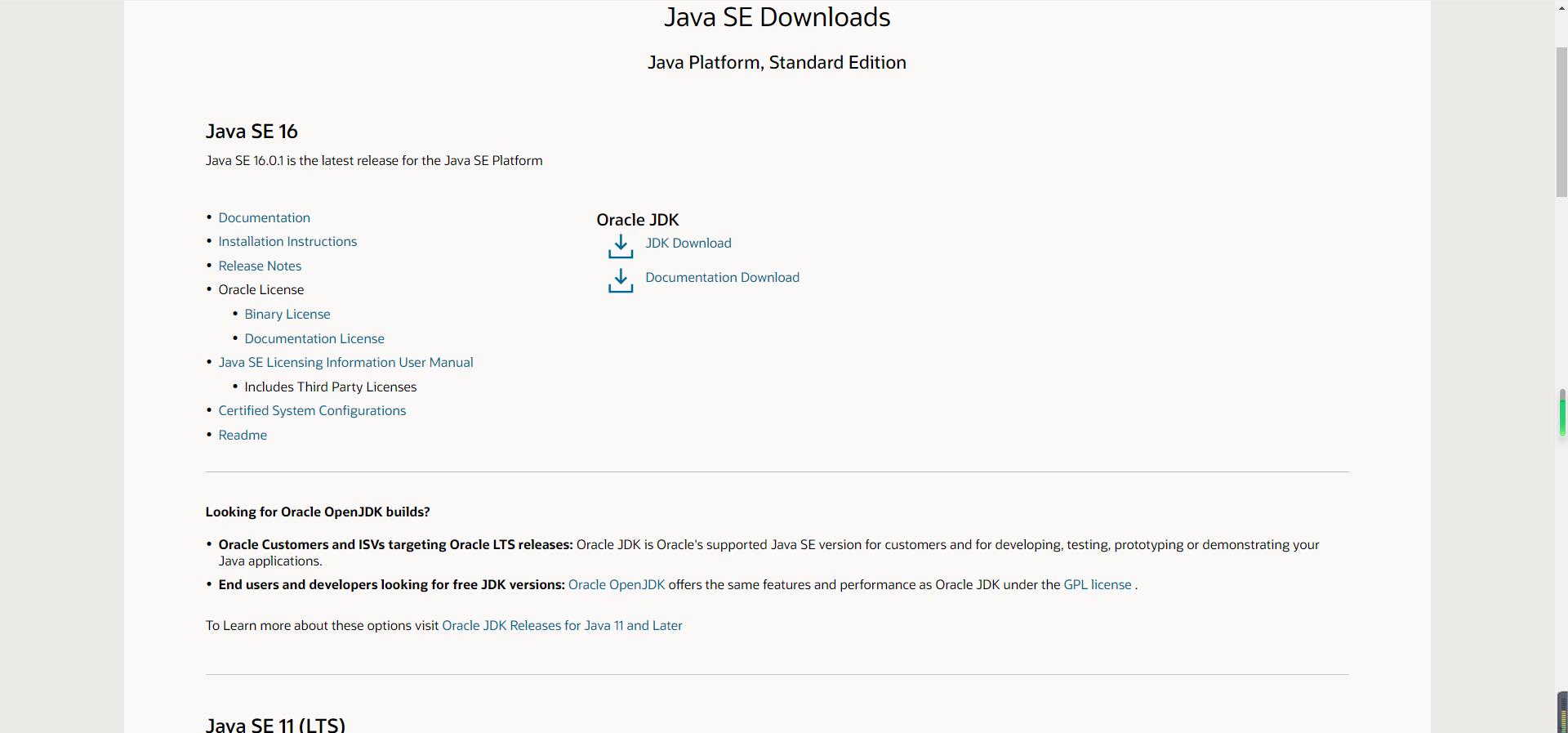Open Java SE Licensing Information User Manual
Screen dimensions: 1568x733
pos(345,362)
